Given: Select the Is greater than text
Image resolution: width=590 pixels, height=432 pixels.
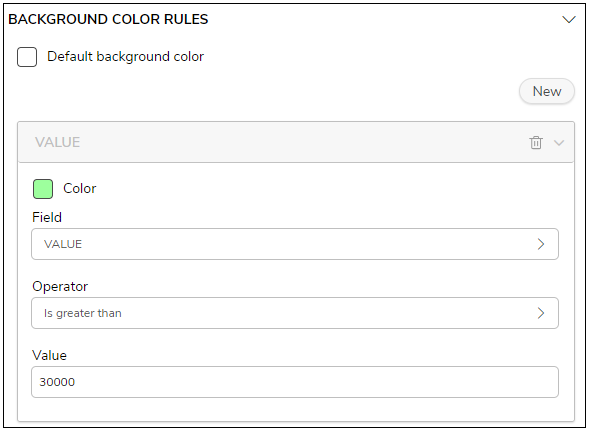Looking at the screenshot, I should (x=83, y=313).
